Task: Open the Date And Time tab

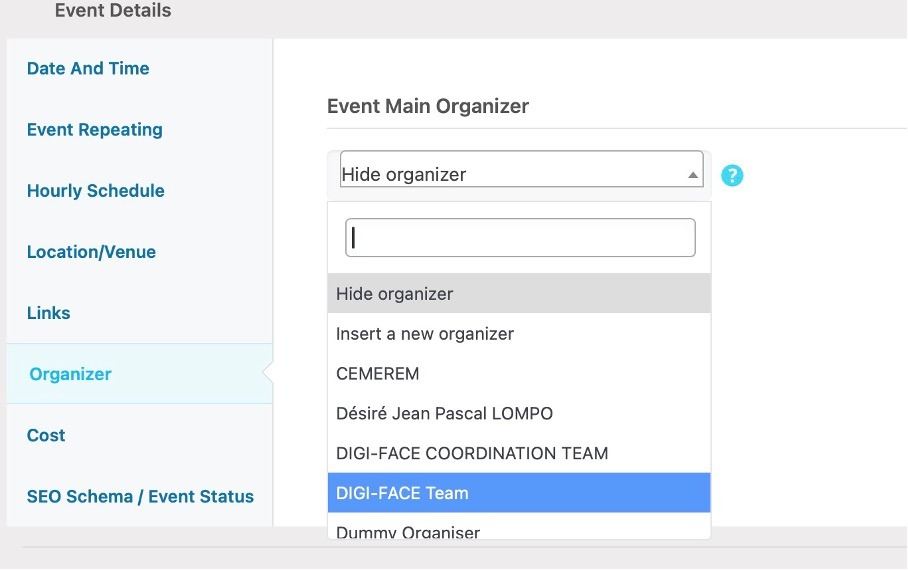Action: click(88, 68)
